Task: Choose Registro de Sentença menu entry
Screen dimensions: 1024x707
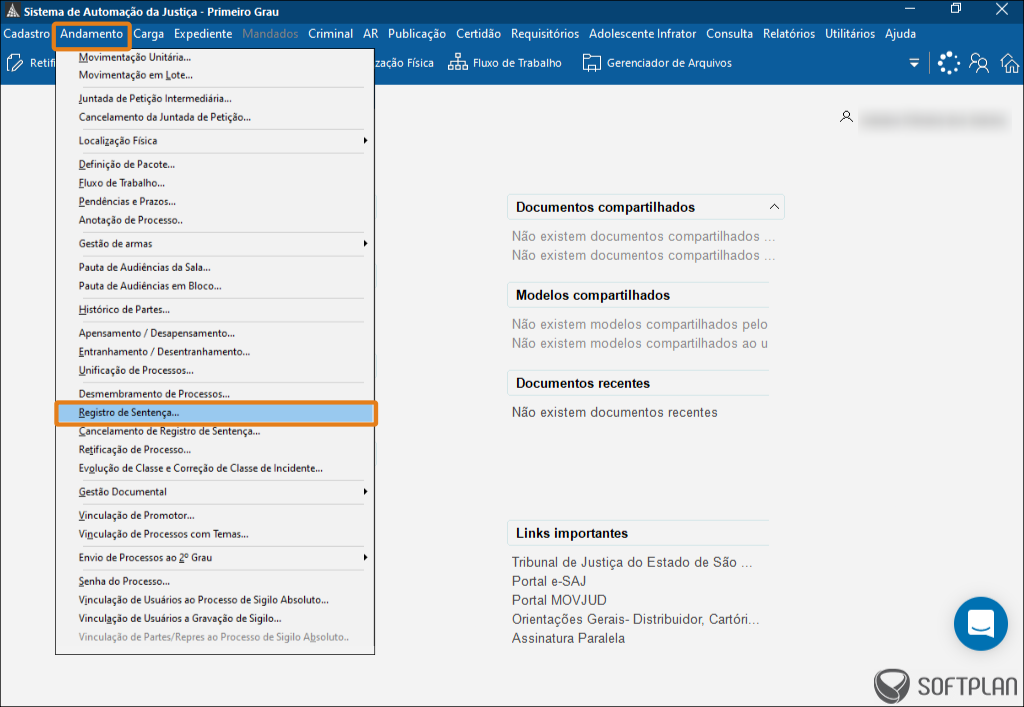Action: (x=216, y=413)
